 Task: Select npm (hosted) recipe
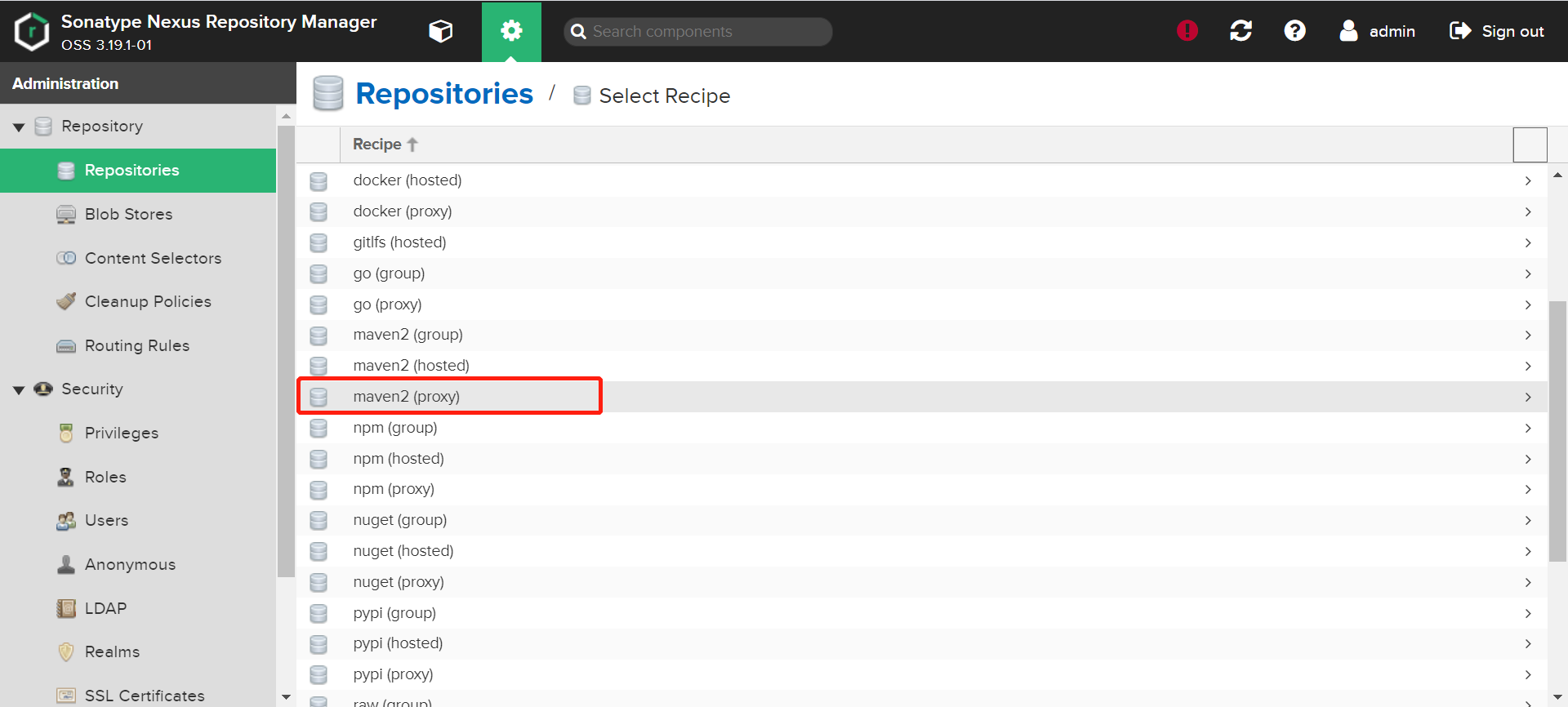pos(921,459)
